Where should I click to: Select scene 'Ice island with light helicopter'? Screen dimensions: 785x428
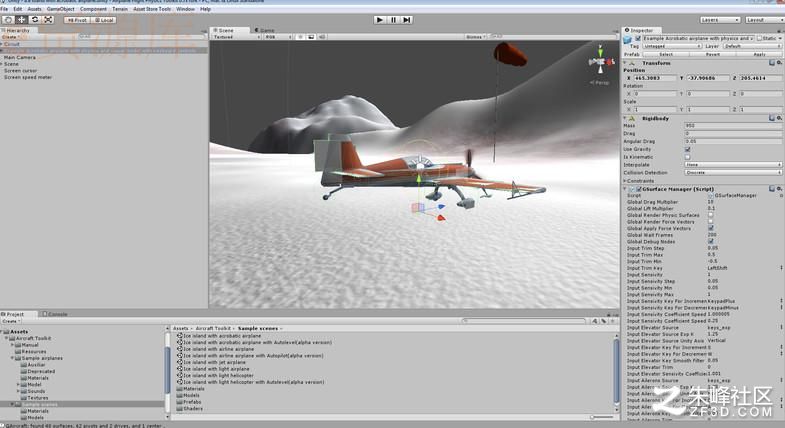tap(215, 375)
